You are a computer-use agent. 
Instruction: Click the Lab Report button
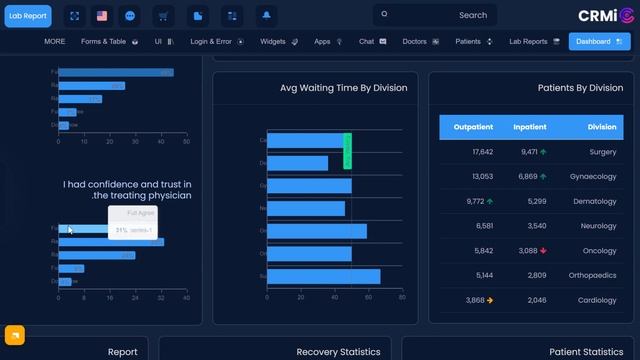click(x=28, y=16)
